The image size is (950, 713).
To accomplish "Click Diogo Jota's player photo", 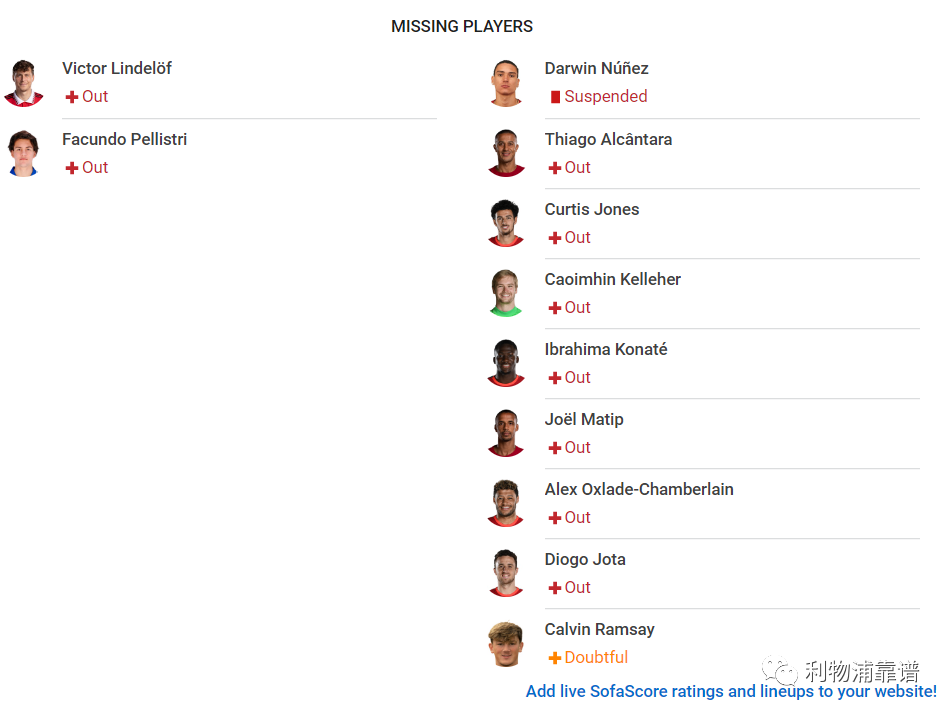I will [x=506, y=574].
